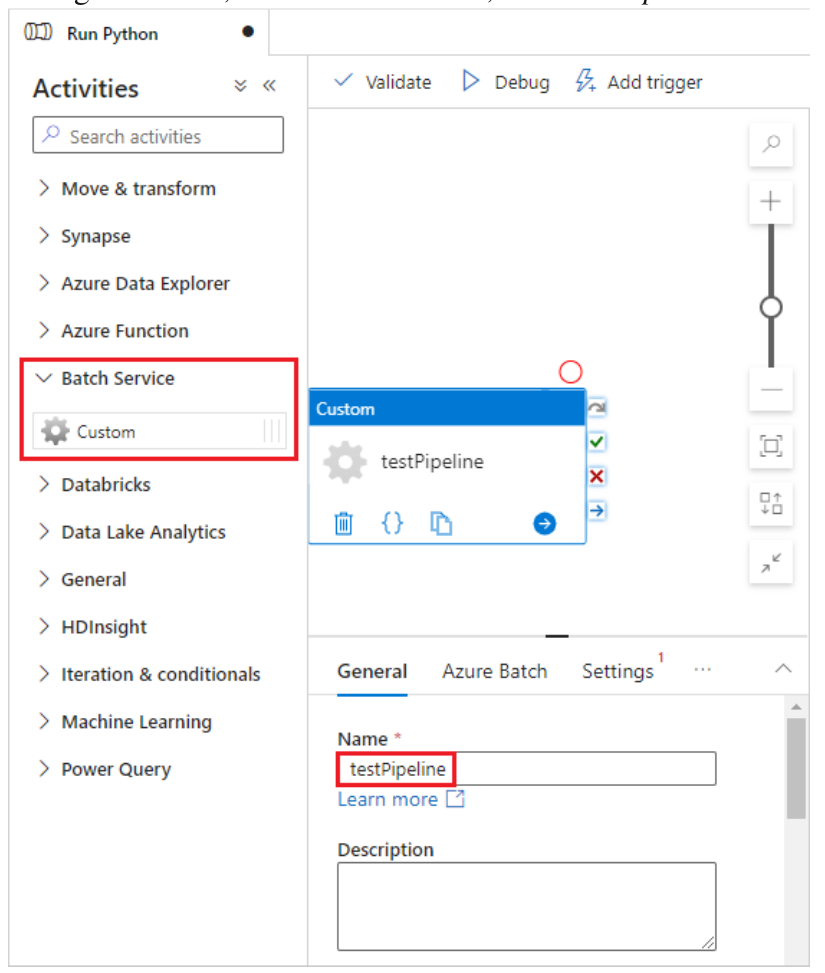Open the Learn more link
The image size is (825, 973).
tap(388, 799)
